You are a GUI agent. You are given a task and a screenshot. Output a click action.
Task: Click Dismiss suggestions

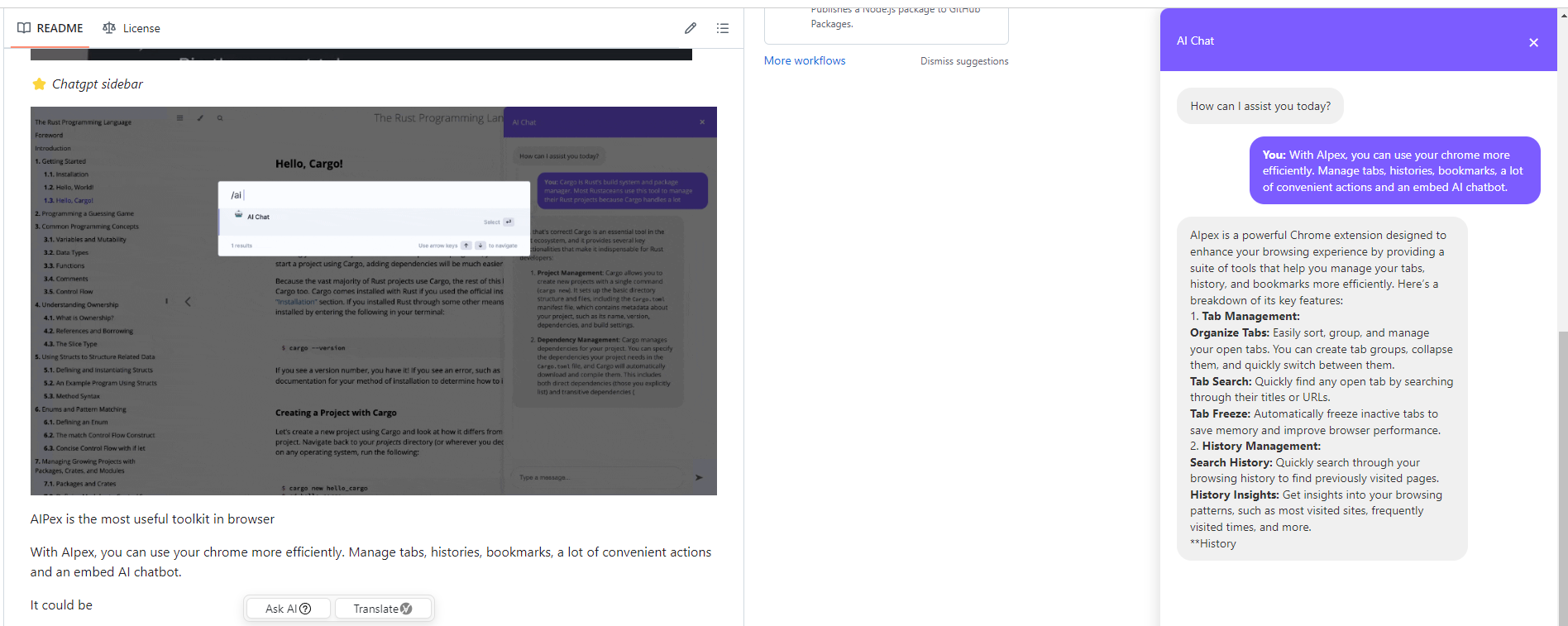tap(964, 61)
